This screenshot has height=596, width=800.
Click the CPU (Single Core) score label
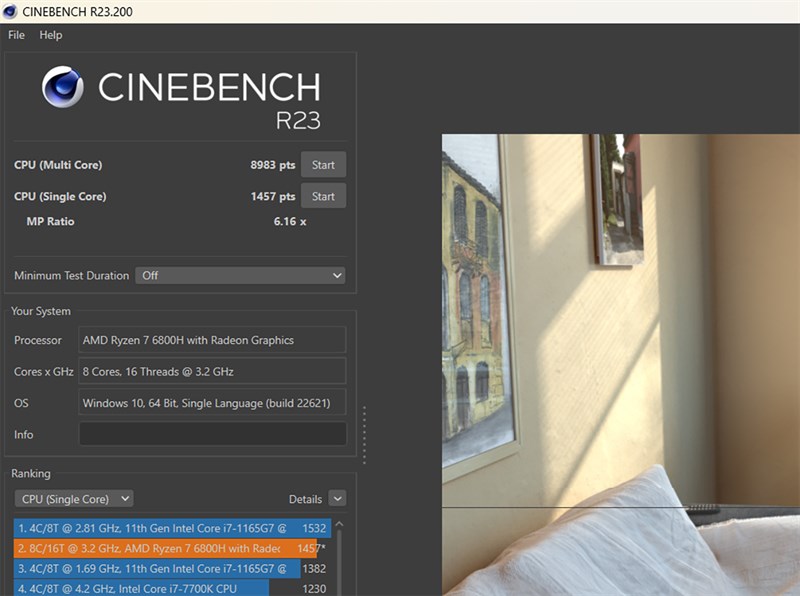click(60, 196)
